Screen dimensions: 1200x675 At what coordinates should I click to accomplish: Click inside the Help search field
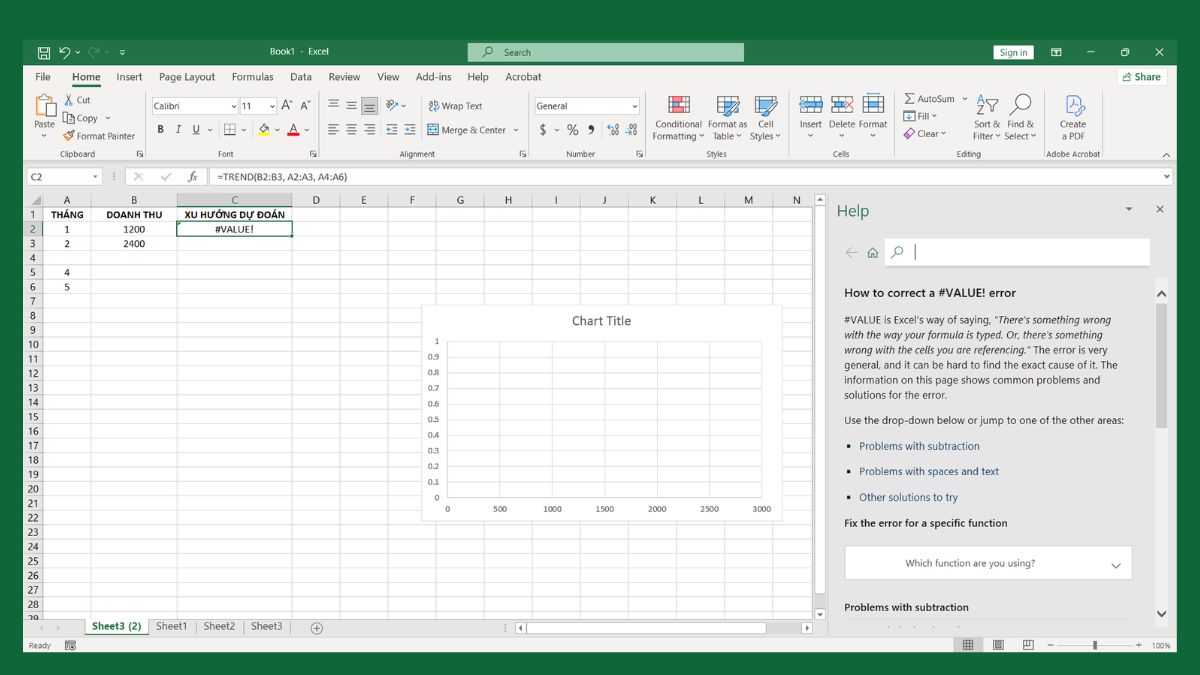pos(1020,251)
